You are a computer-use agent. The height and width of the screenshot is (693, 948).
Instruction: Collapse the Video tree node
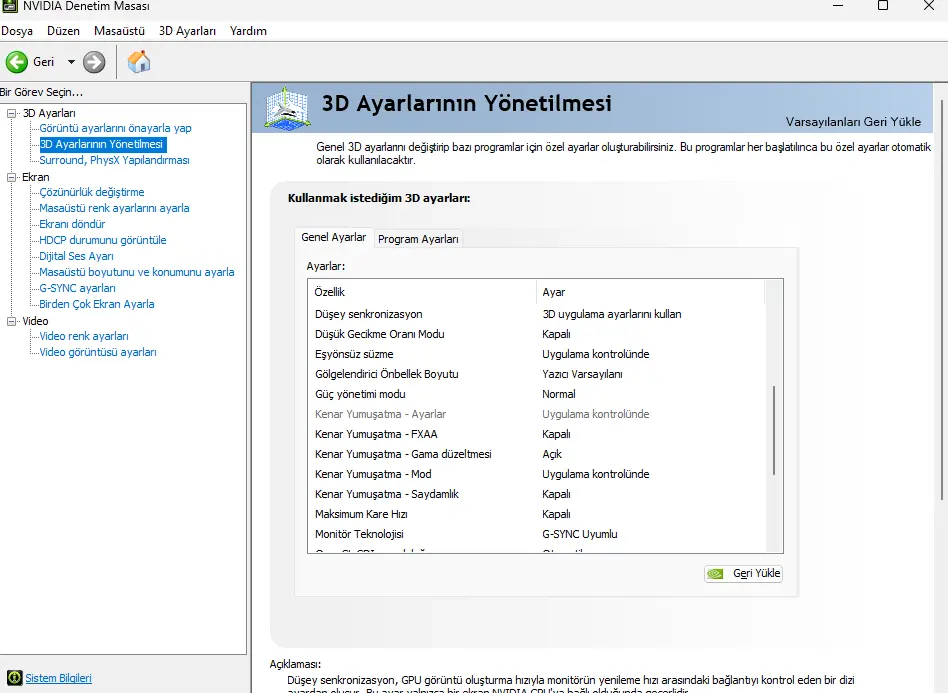11,321
